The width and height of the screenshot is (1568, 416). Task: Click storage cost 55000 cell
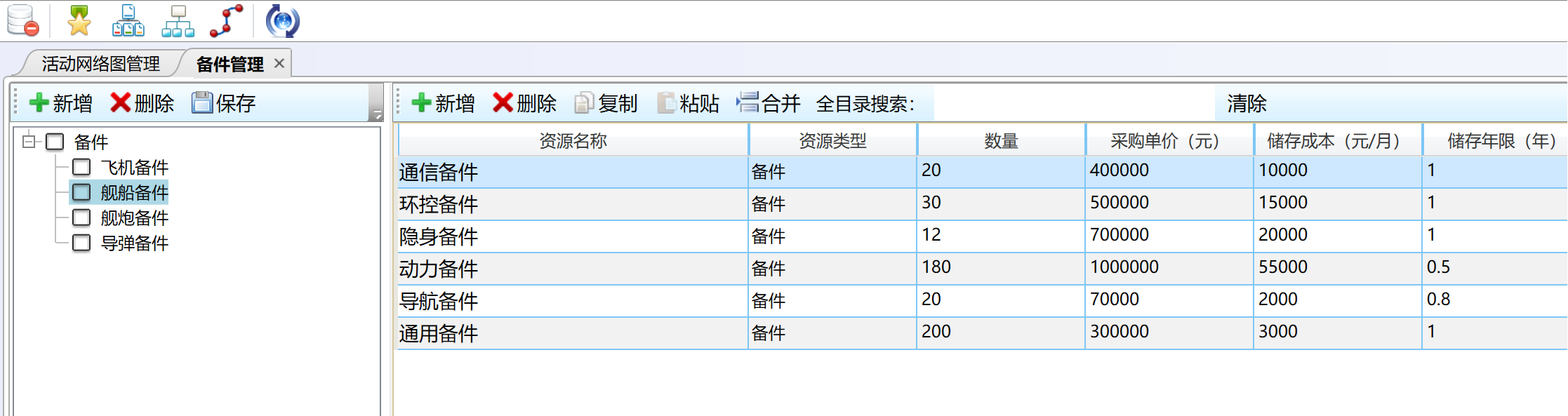pos(1338,269)
